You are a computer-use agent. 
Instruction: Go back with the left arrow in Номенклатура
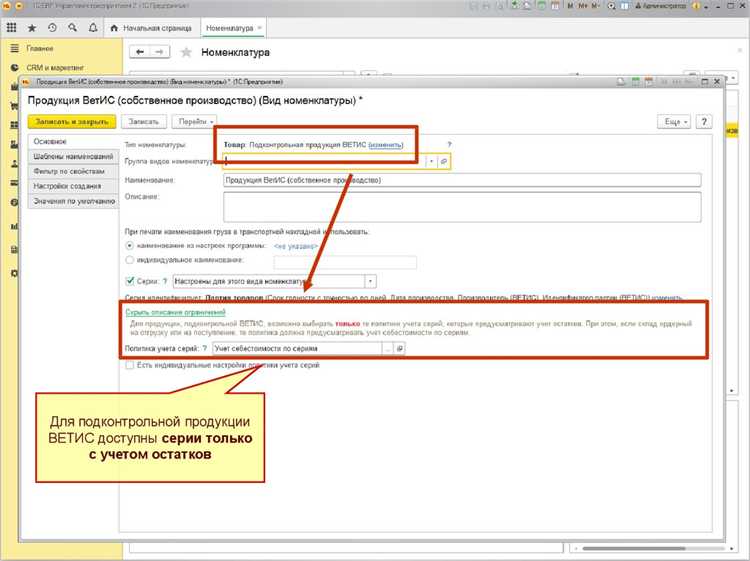(140, 52)
